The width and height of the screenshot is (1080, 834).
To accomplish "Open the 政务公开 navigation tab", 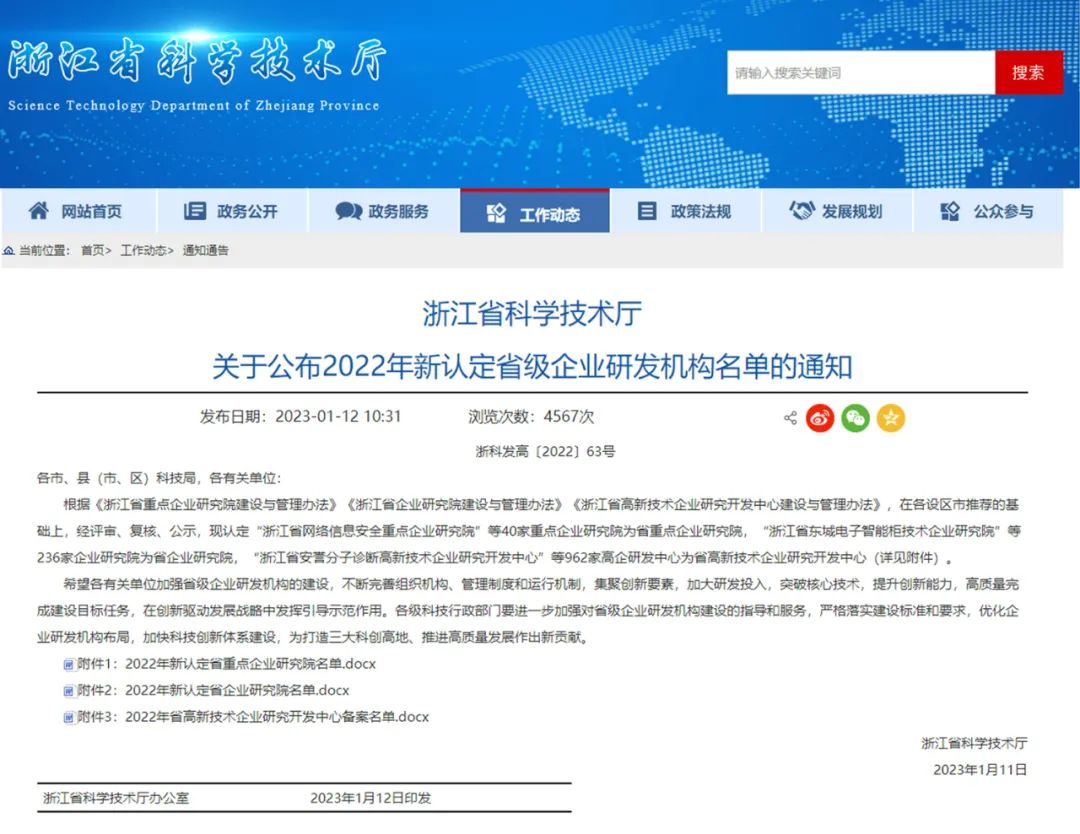I will click(x=232, y=211).
